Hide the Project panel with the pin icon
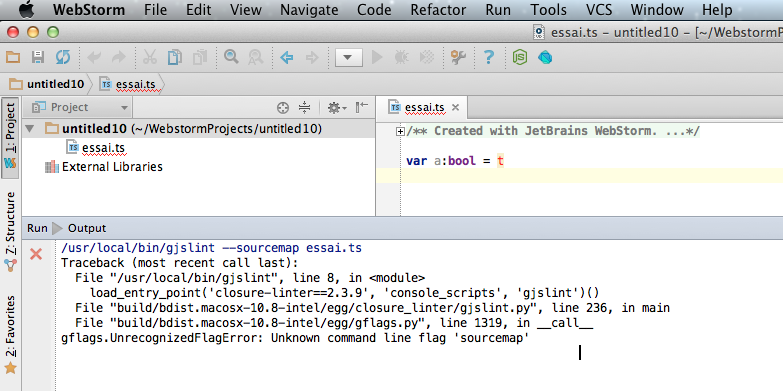This screenshot has width=783, height=391. [x=362, y=107]
